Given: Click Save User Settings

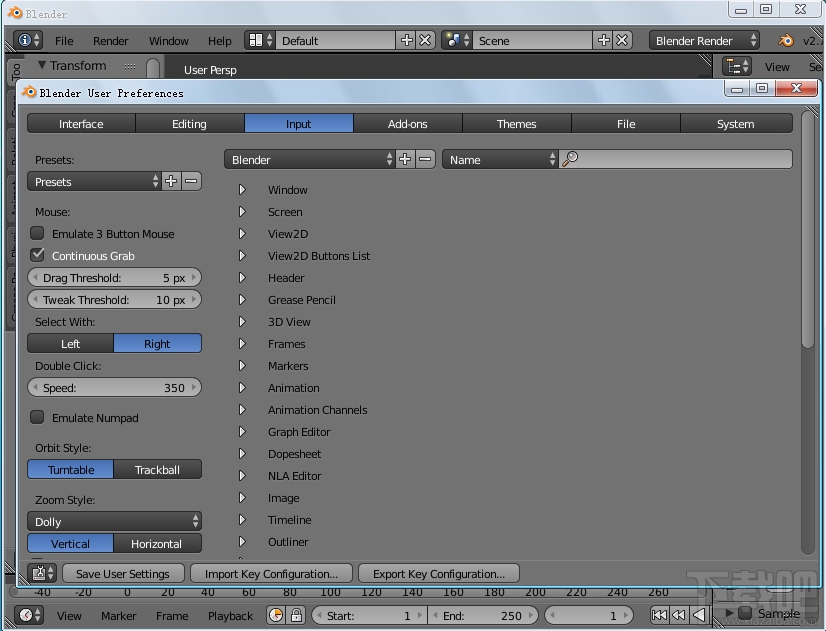Looking at the screenshot, I should point(122,573).
